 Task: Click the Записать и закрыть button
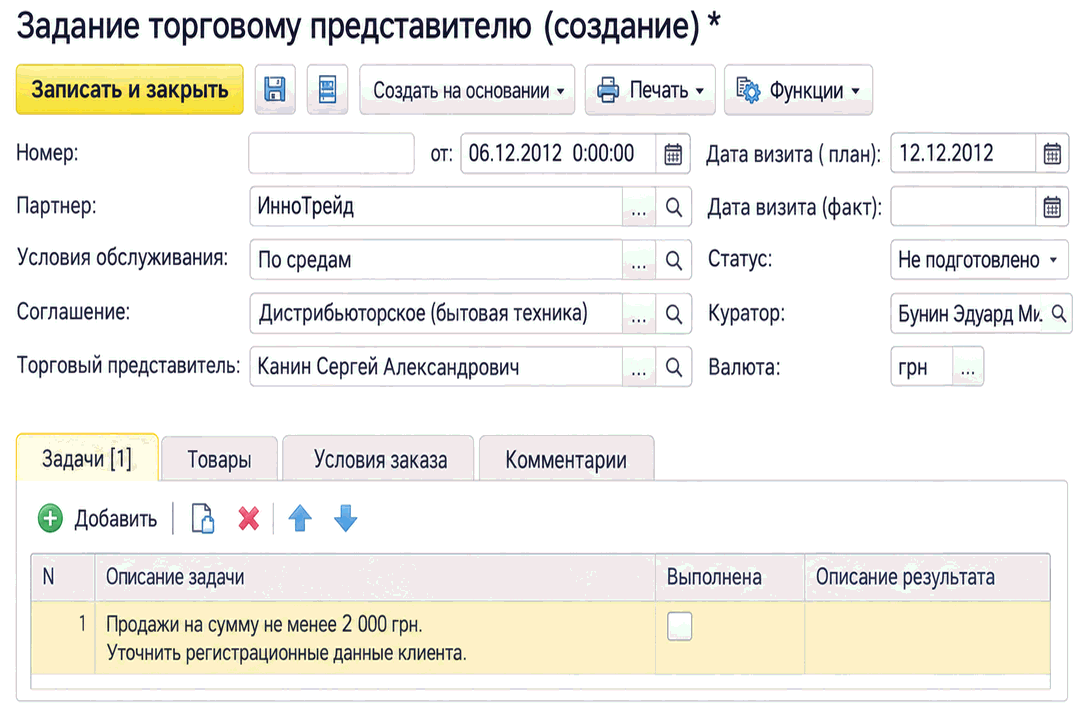(130, 90)
